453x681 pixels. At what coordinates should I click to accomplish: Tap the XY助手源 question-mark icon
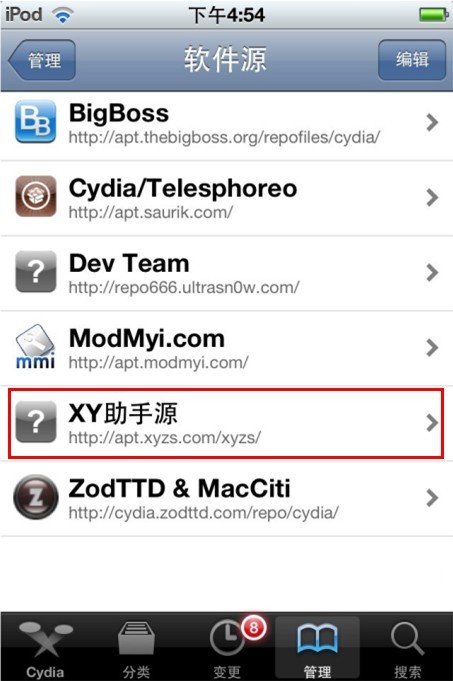(x=36, y=421)
